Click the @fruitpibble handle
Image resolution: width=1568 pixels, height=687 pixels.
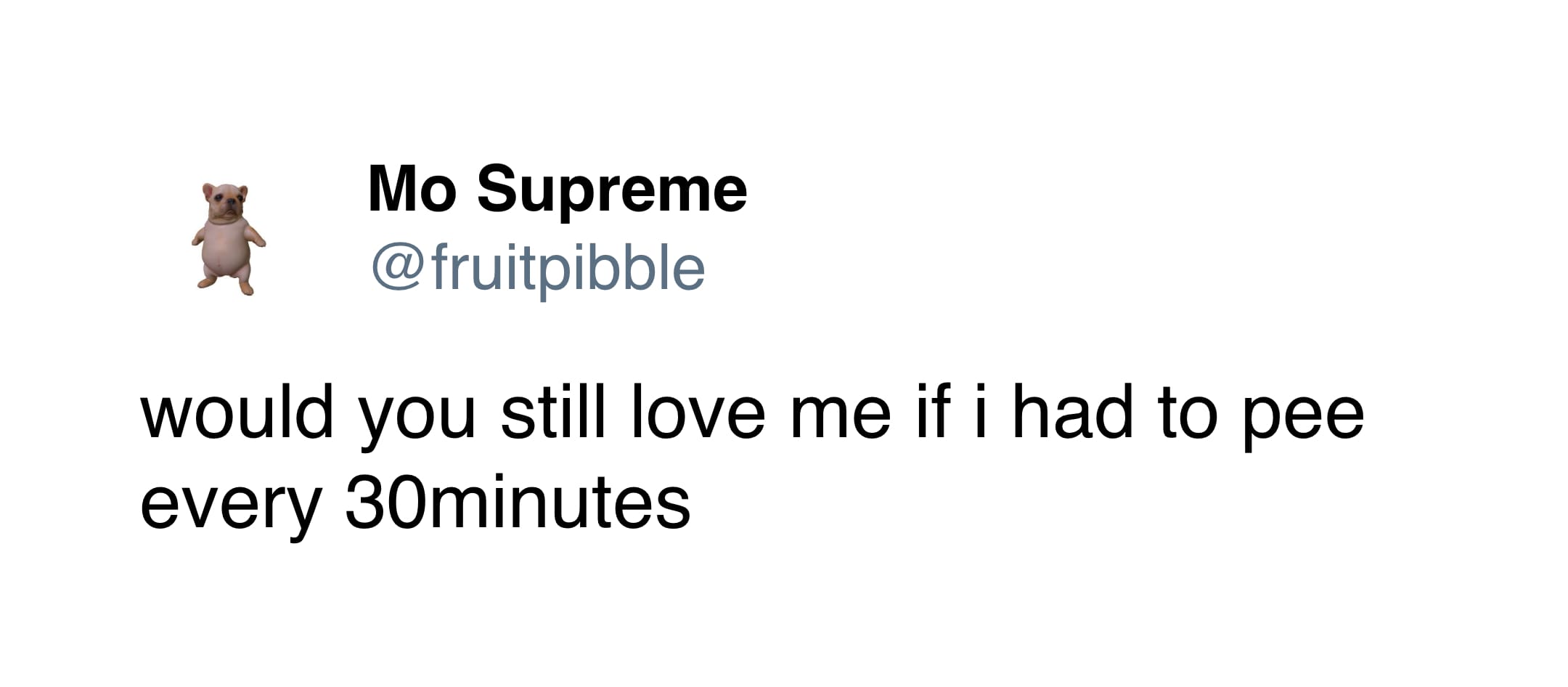tap(538, 269)
